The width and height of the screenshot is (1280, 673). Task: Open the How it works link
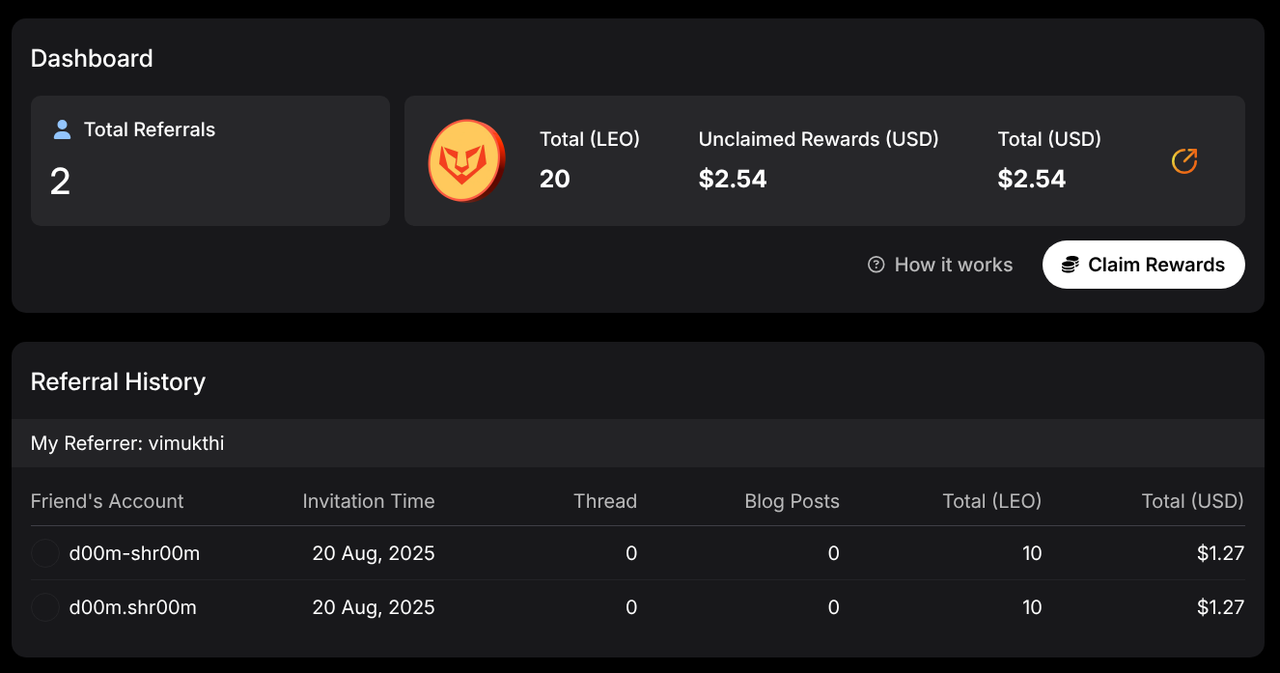953,265
